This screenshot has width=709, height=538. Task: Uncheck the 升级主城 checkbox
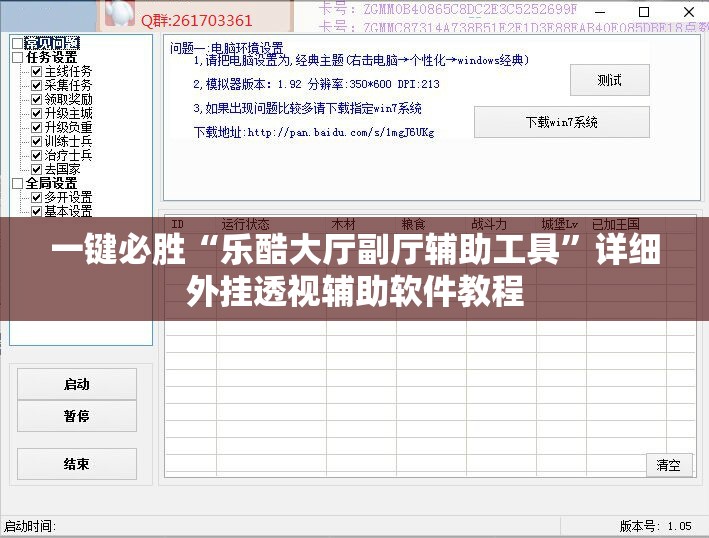point(37,113)
